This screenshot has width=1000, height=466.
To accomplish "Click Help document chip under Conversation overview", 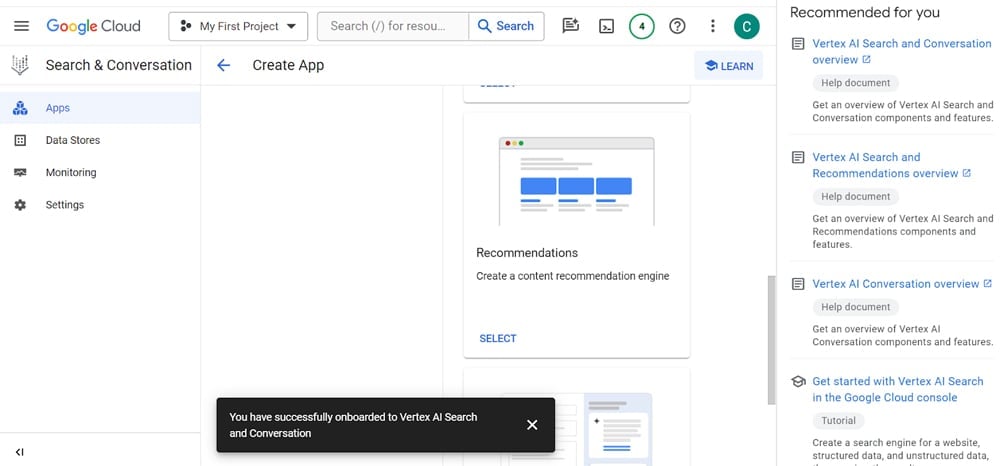I will [855, 307].
